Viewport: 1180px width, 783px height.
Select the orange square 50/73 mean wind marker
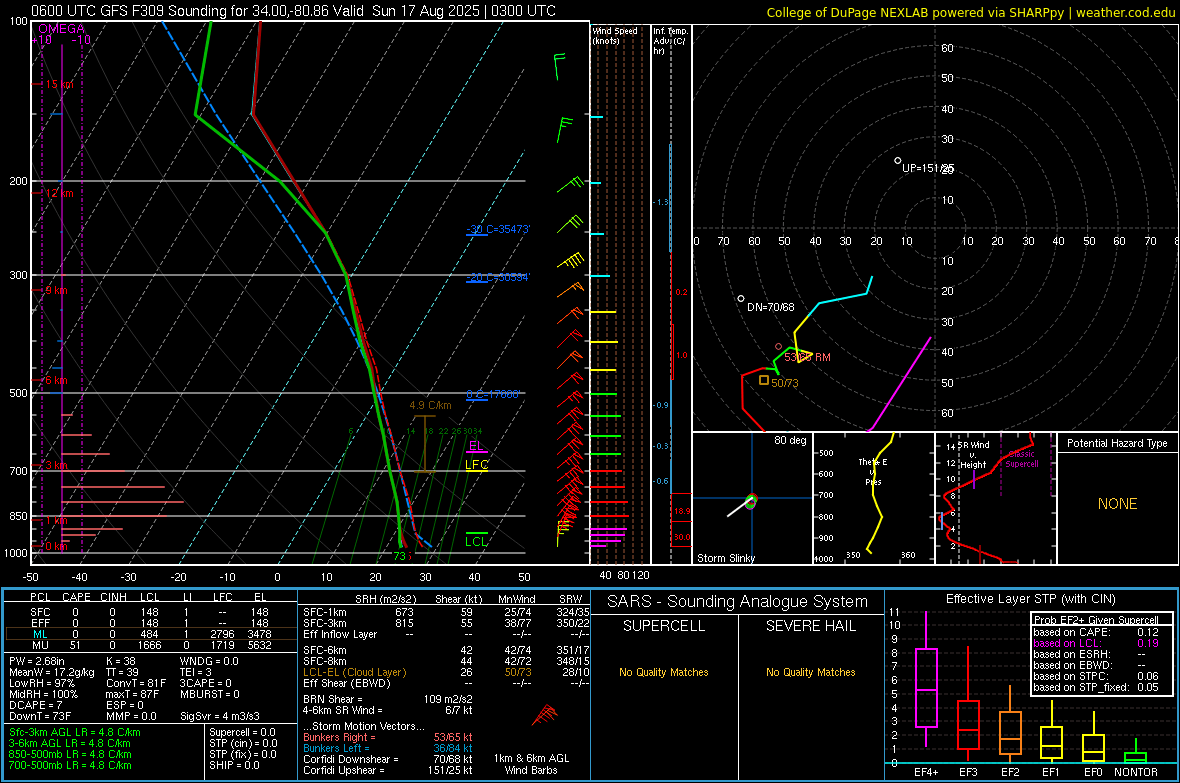point(764,380)
